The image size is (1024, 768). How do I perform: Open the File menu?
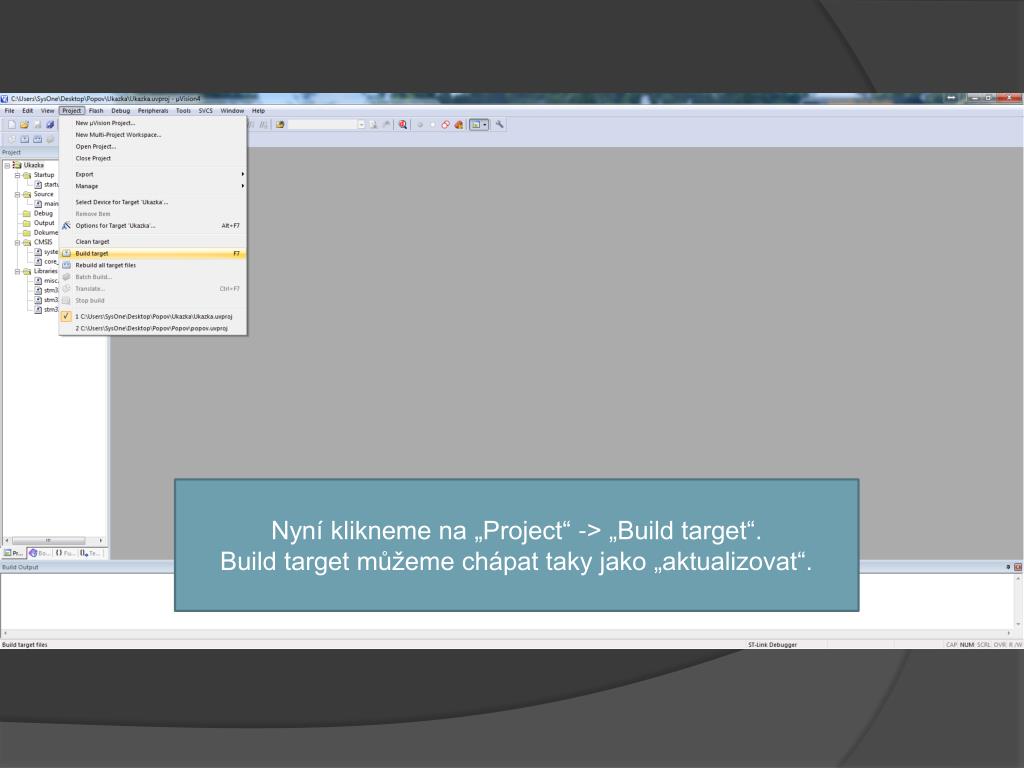(10, 111)
